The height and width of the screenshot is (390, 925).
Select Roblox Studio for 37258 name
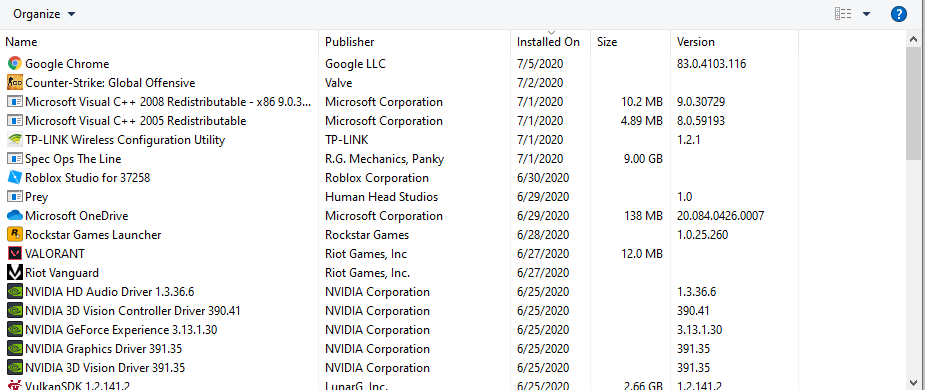[x=88, y=178]
